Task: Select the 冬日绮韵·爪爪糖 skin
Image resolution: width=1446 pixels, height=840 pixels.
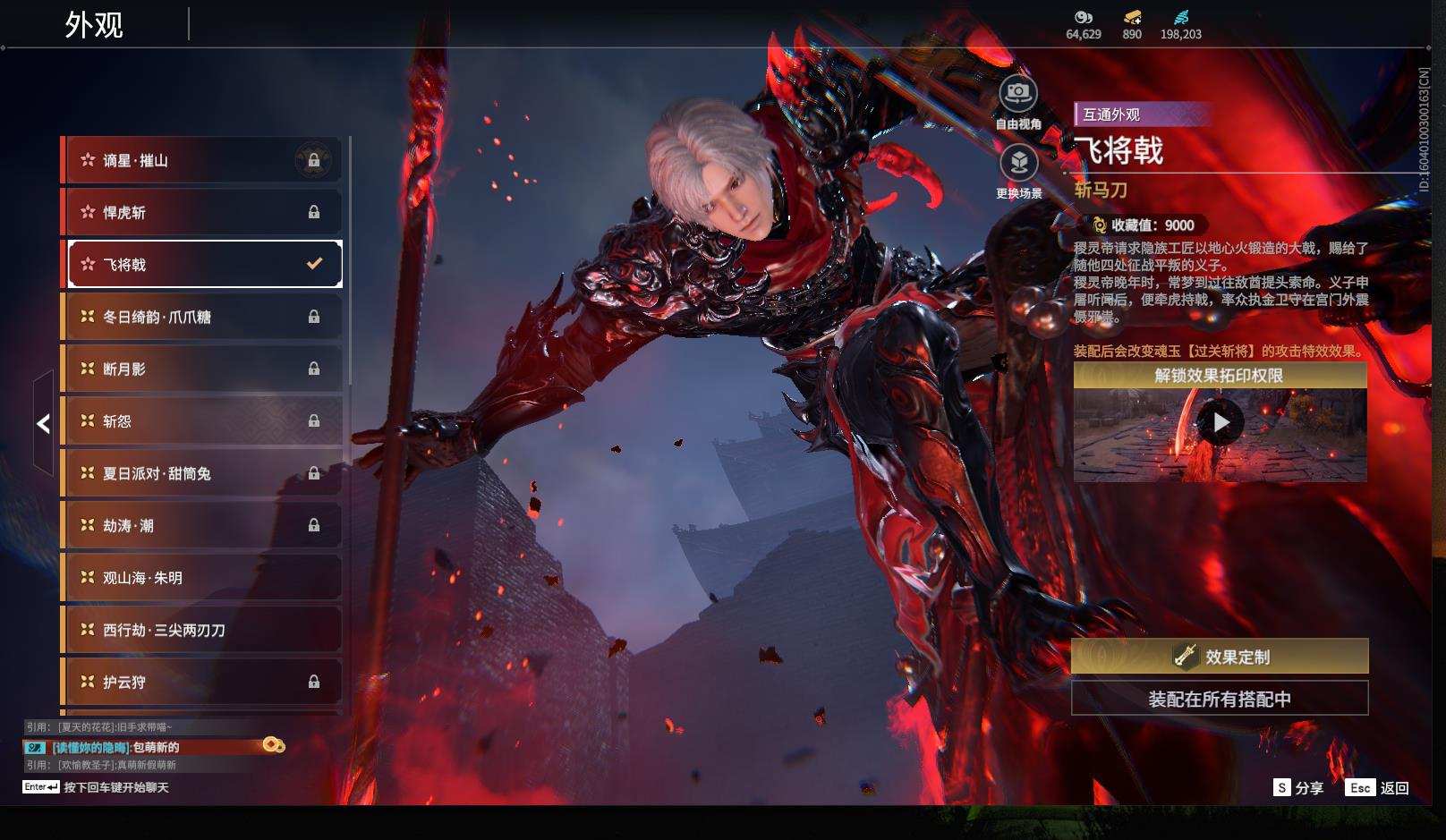Action: pos(202,317)
